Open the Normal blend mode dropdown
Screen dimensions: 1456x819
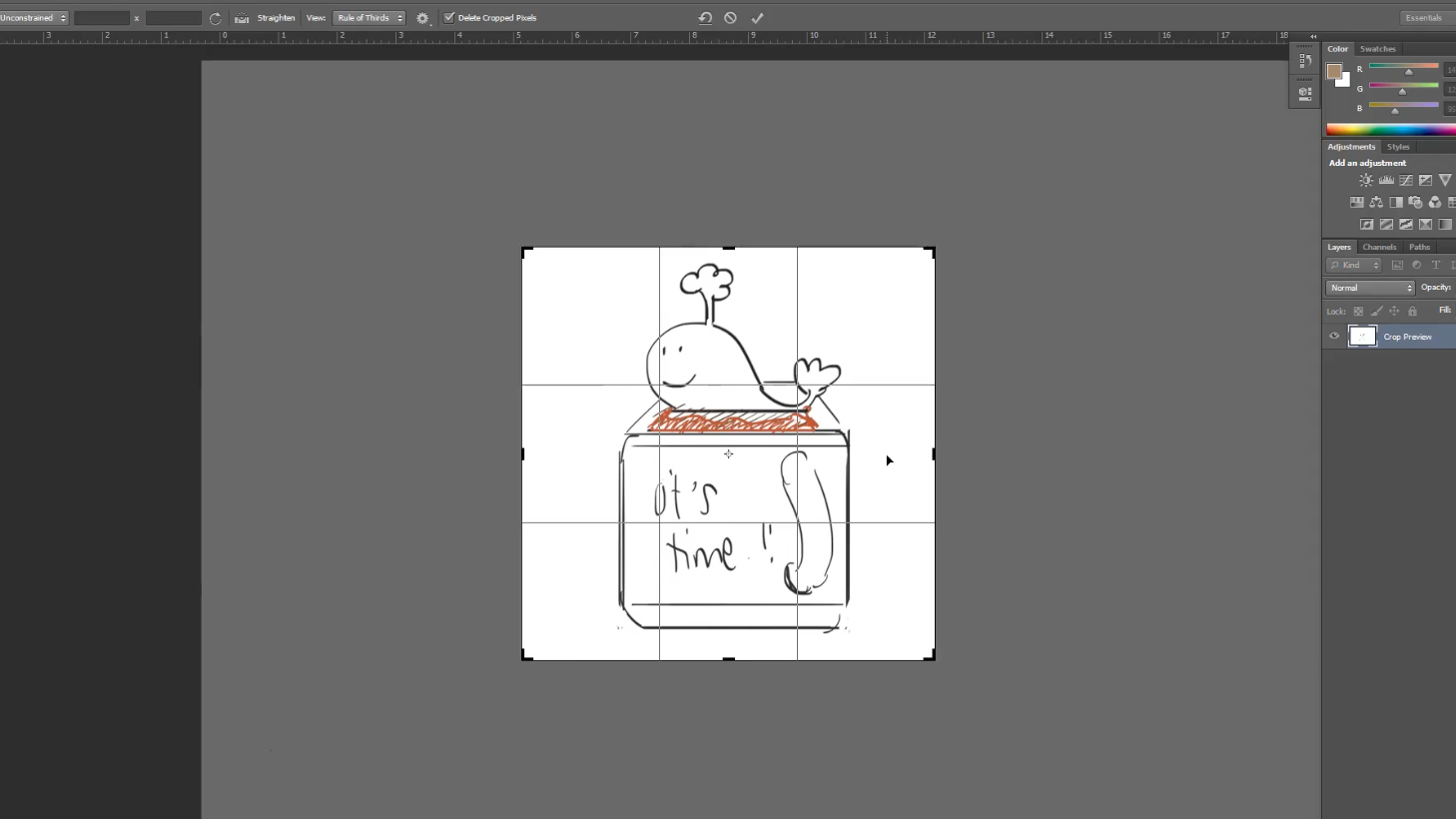pyautogui.click(x=1370, y=288)
